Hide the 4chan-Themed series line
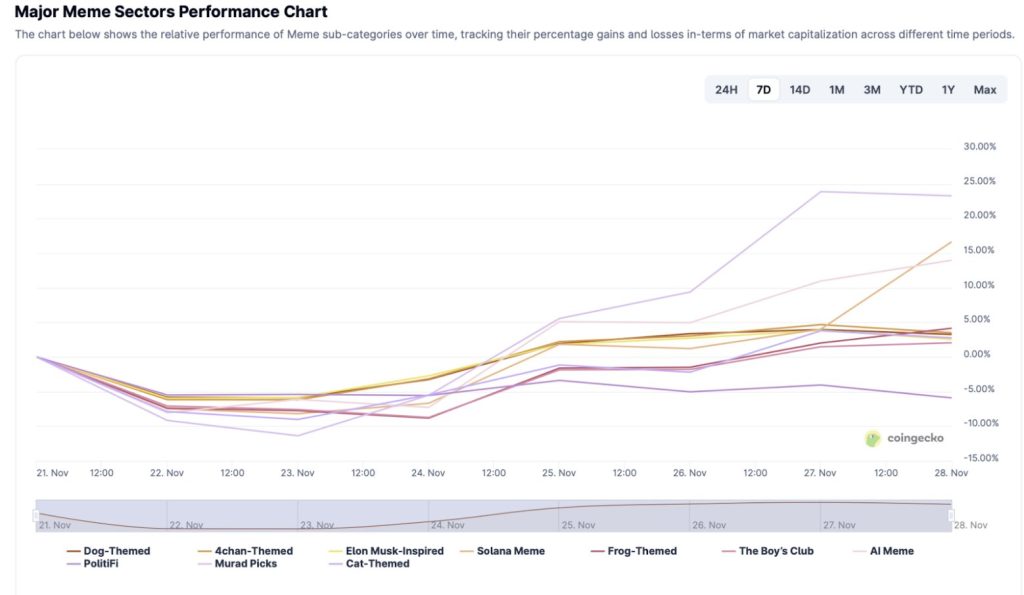The height and width of the screenshot is (595, 1024). (252, 551)
